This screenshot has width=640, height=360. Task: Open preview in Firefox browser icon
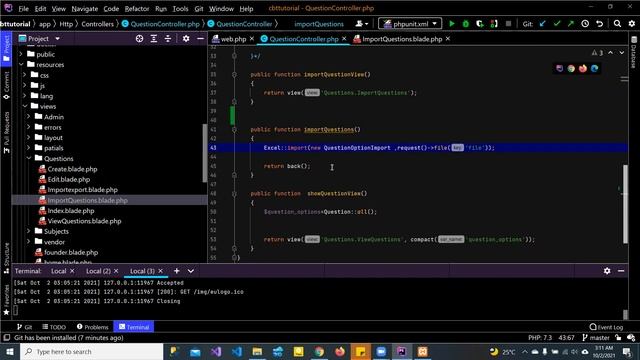point(582,68)
